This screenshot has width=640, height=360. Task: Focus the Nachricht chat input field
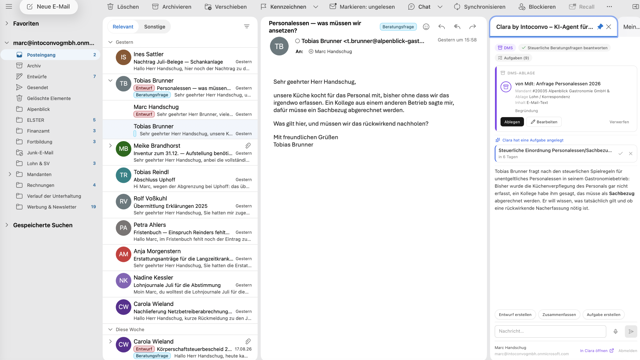point(551,331)
